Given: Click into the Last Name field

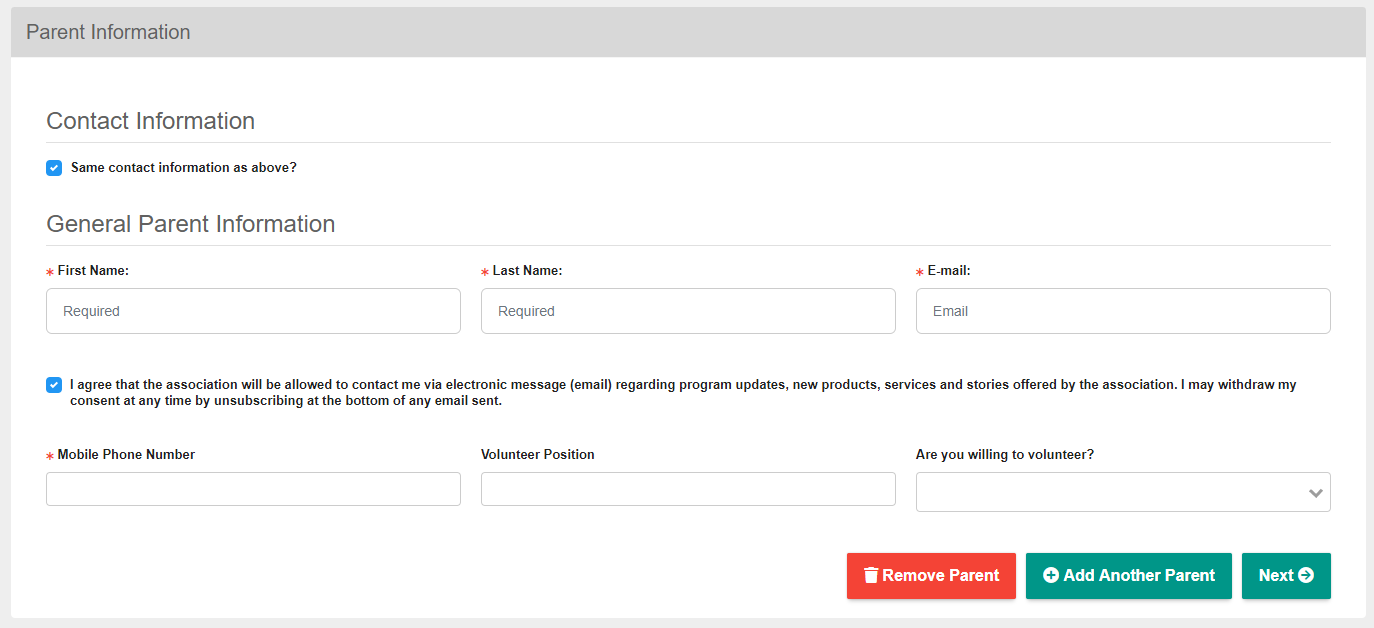Looking at the screenshot, I should pyautogui.click(x=688, y=311).
